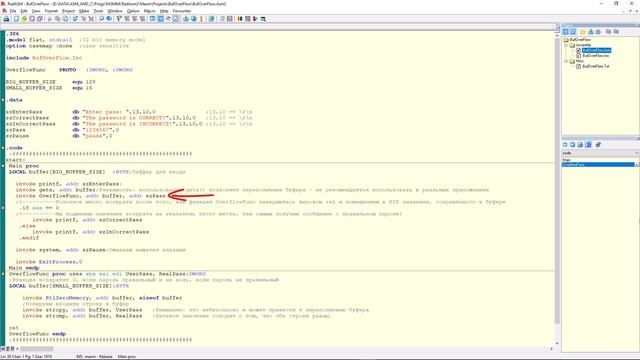Click 'masm - Release' in the status bar

(x=98, y=356)
